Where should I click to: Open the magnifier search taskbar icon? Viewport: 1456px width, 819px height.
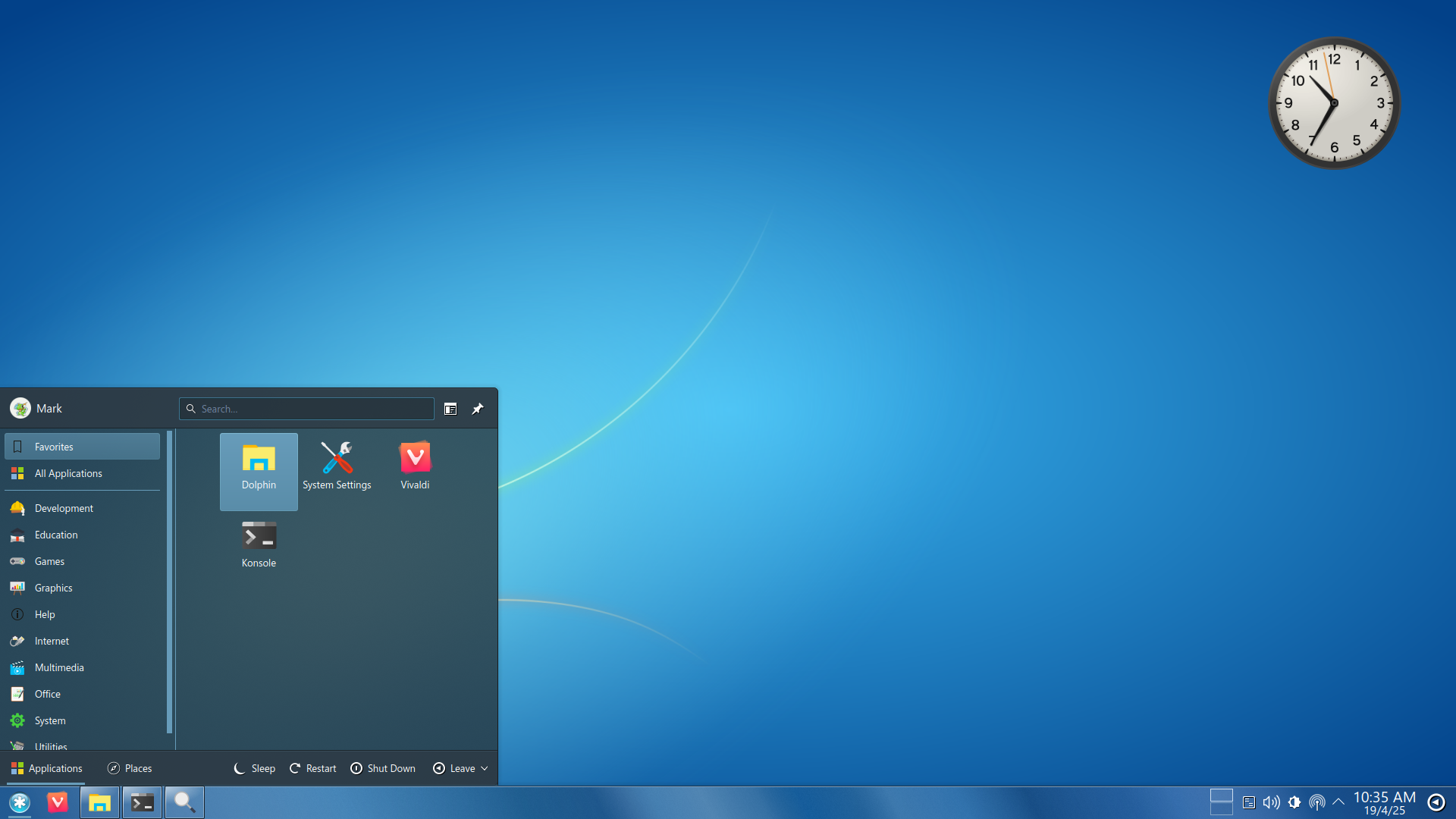184,802
